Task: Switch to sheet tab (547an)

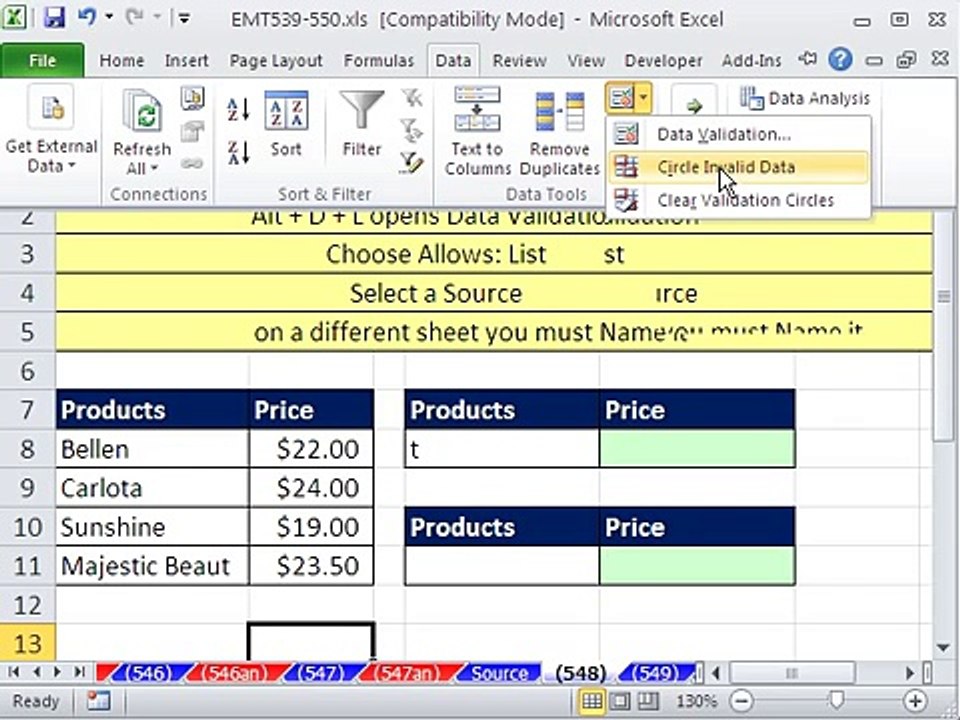Action: 406,673
